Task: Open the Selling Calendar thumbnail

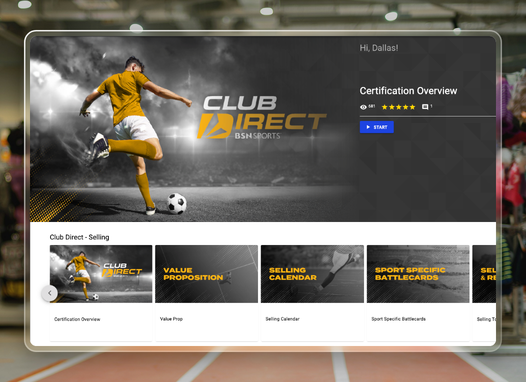Action: click(312, 274)
